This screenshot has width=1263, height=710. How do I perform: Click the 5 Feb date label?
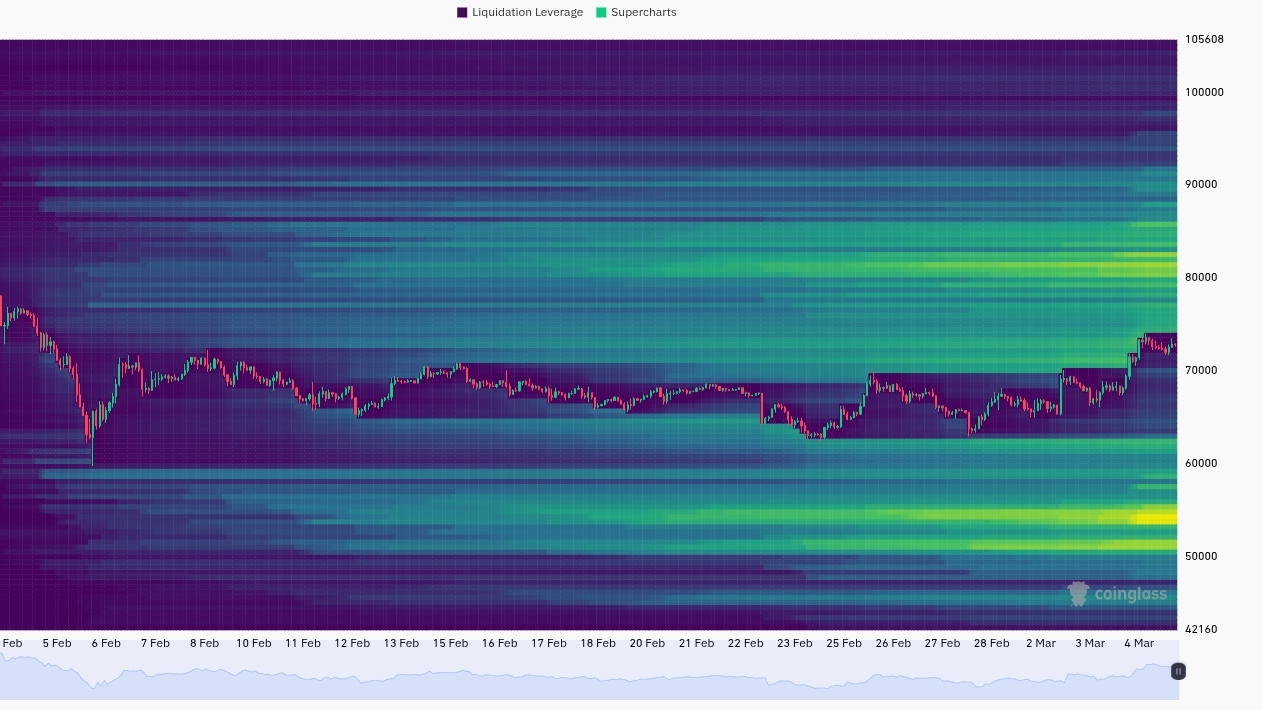(56, 643)
